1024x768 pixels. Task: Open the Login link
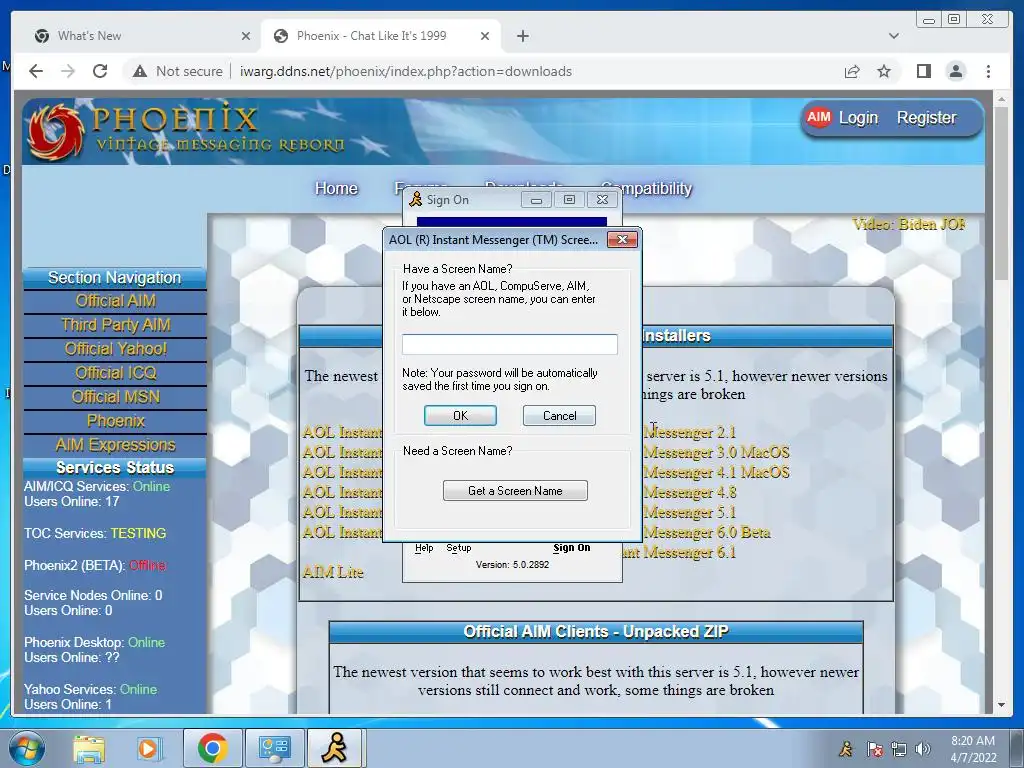pyautogui.click(x=858, y=118)
